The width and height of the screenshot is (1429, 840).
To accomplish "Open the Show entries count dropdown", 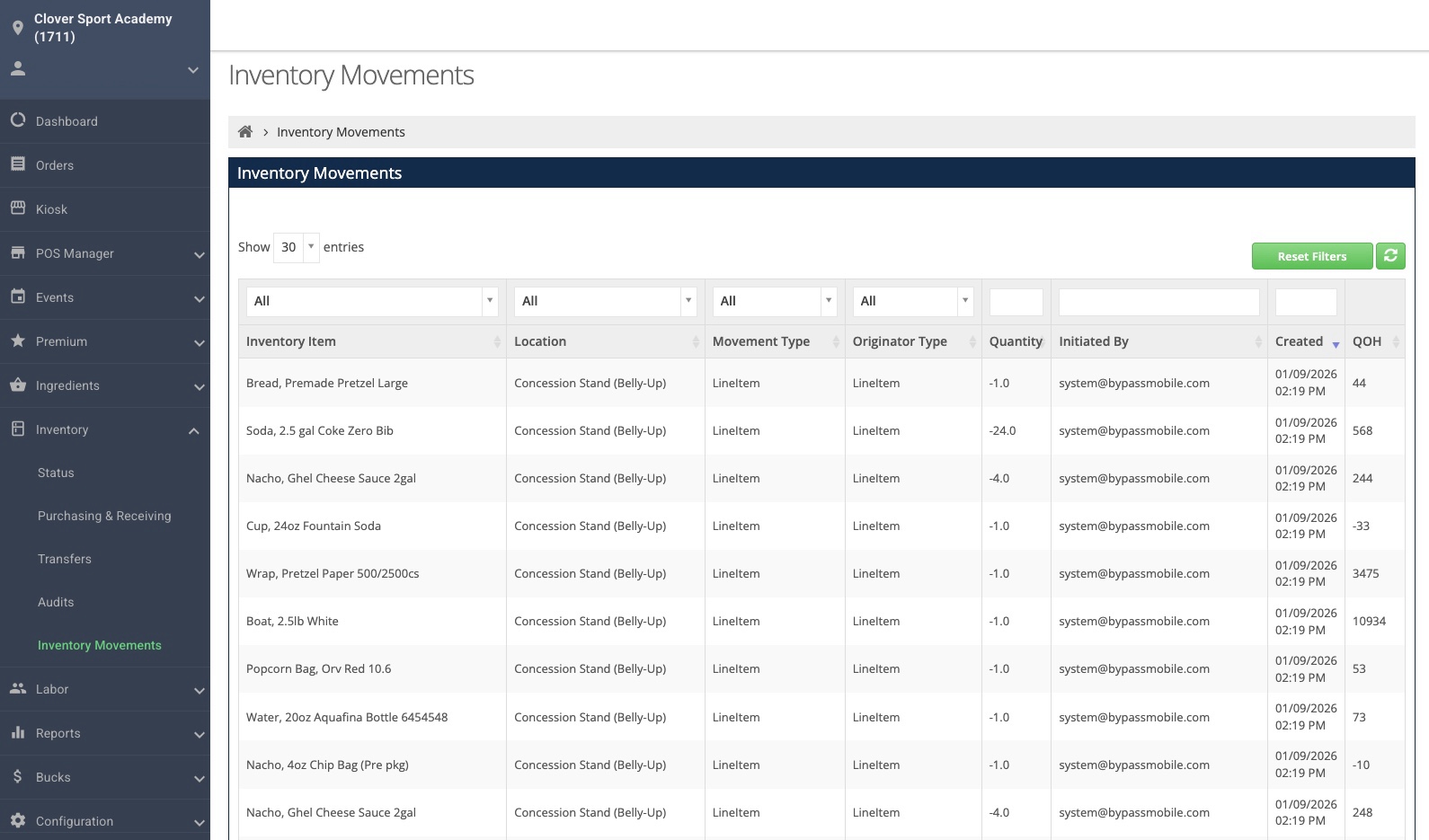I will tap(297, 247).
